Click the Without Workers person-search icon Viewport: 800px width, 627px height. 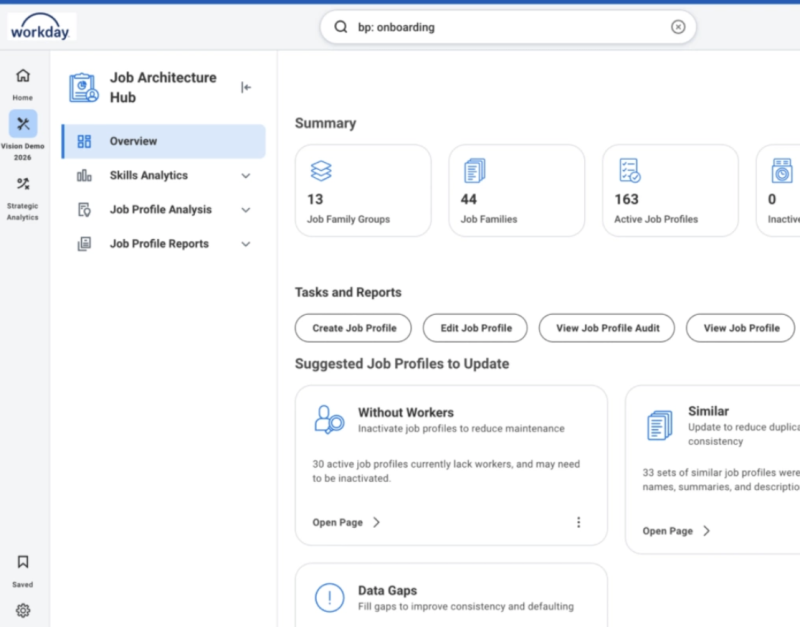[329, 419]
